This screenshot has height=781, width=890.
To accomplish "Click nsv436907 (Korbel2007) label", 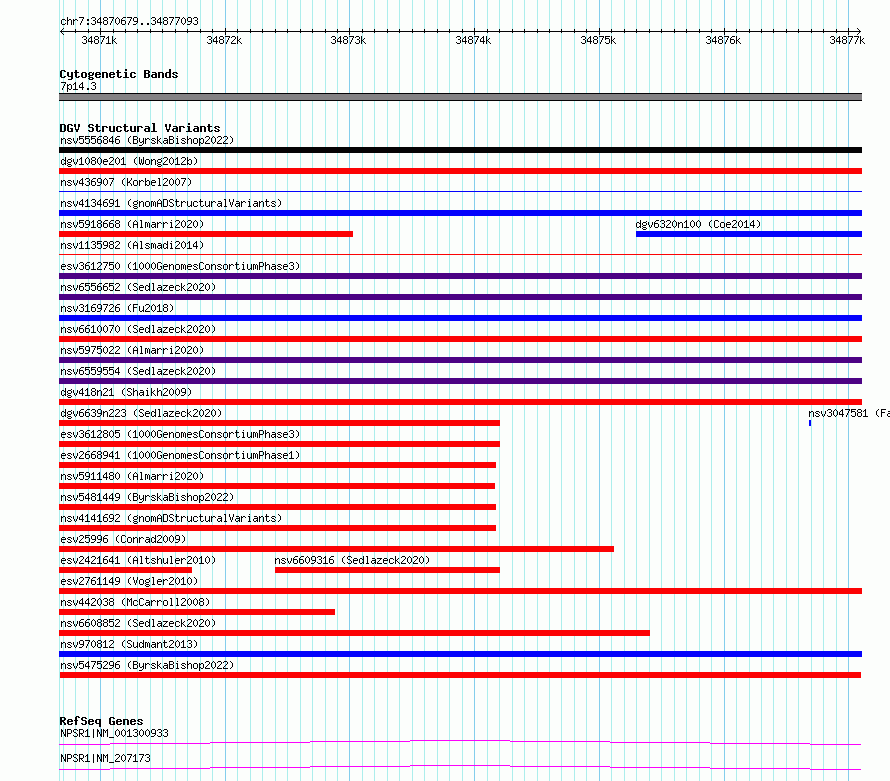I will pos(126,182).
